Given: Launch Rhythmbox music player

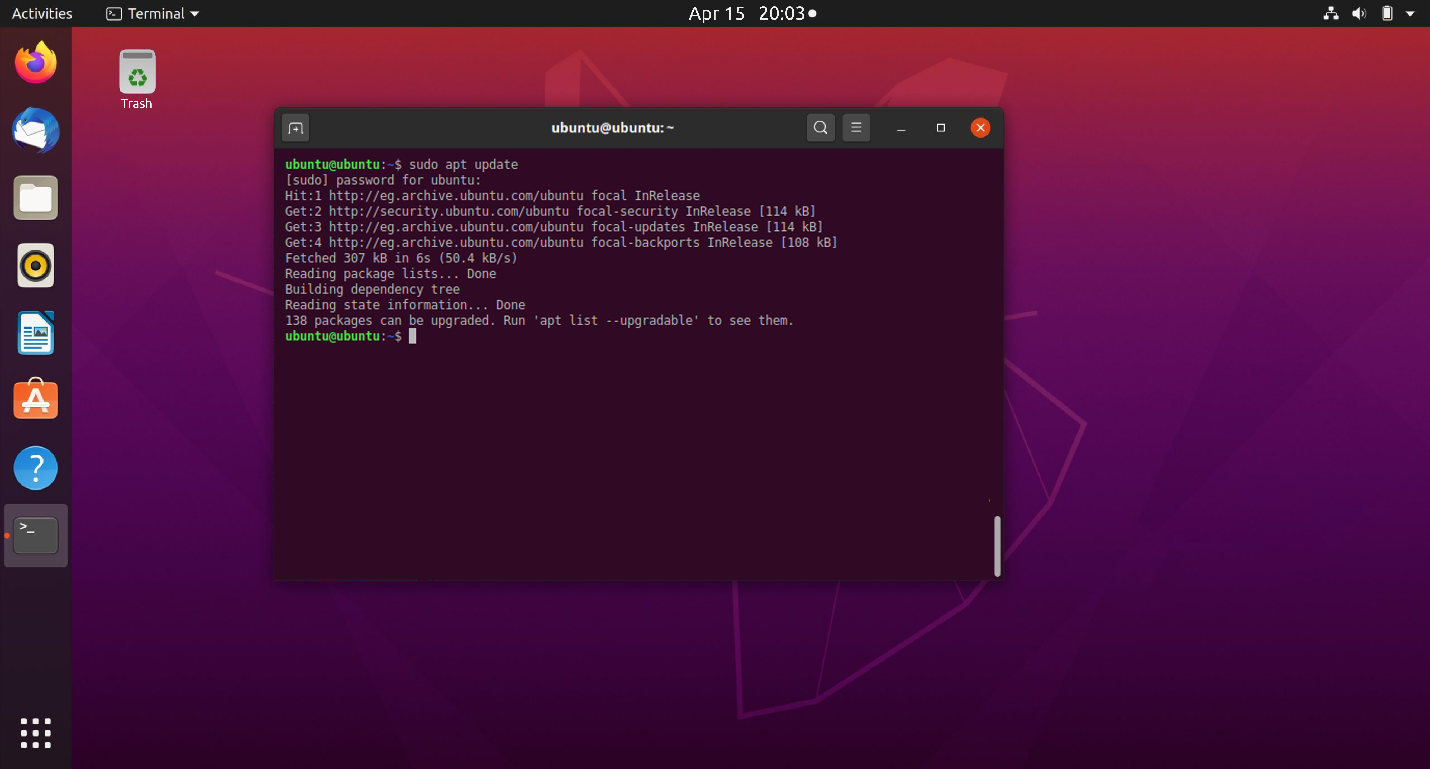Looking at the screenshot, I should tap(35, 265).
